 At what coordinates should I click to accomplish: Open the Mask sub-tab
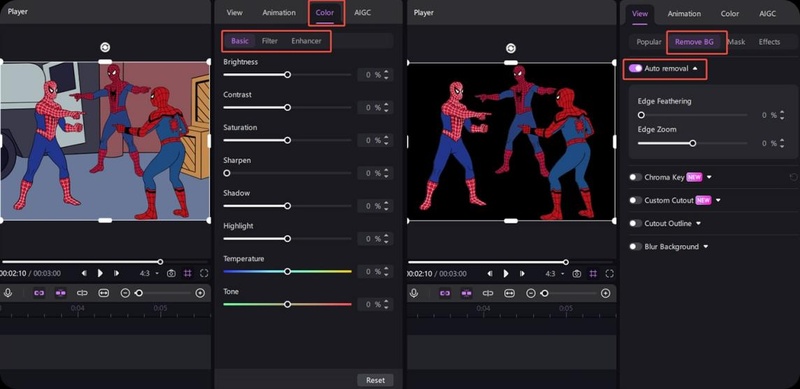coord(736,42)
